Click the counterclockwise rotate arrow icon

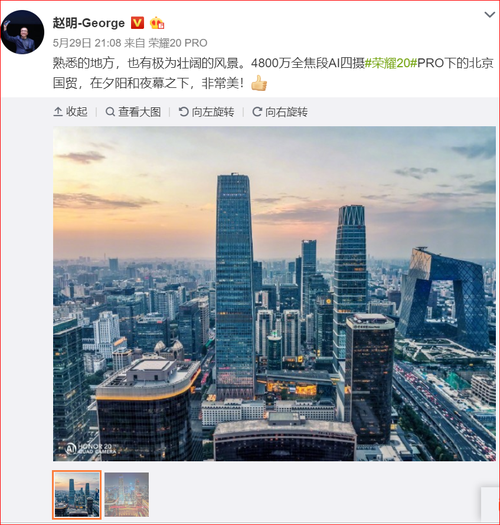184,112
